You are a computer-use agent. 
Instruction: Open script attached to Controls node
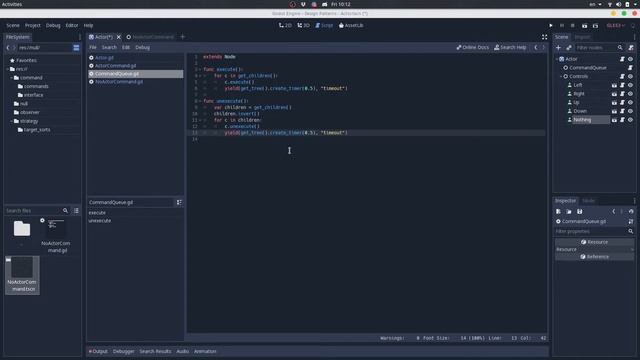622,76
